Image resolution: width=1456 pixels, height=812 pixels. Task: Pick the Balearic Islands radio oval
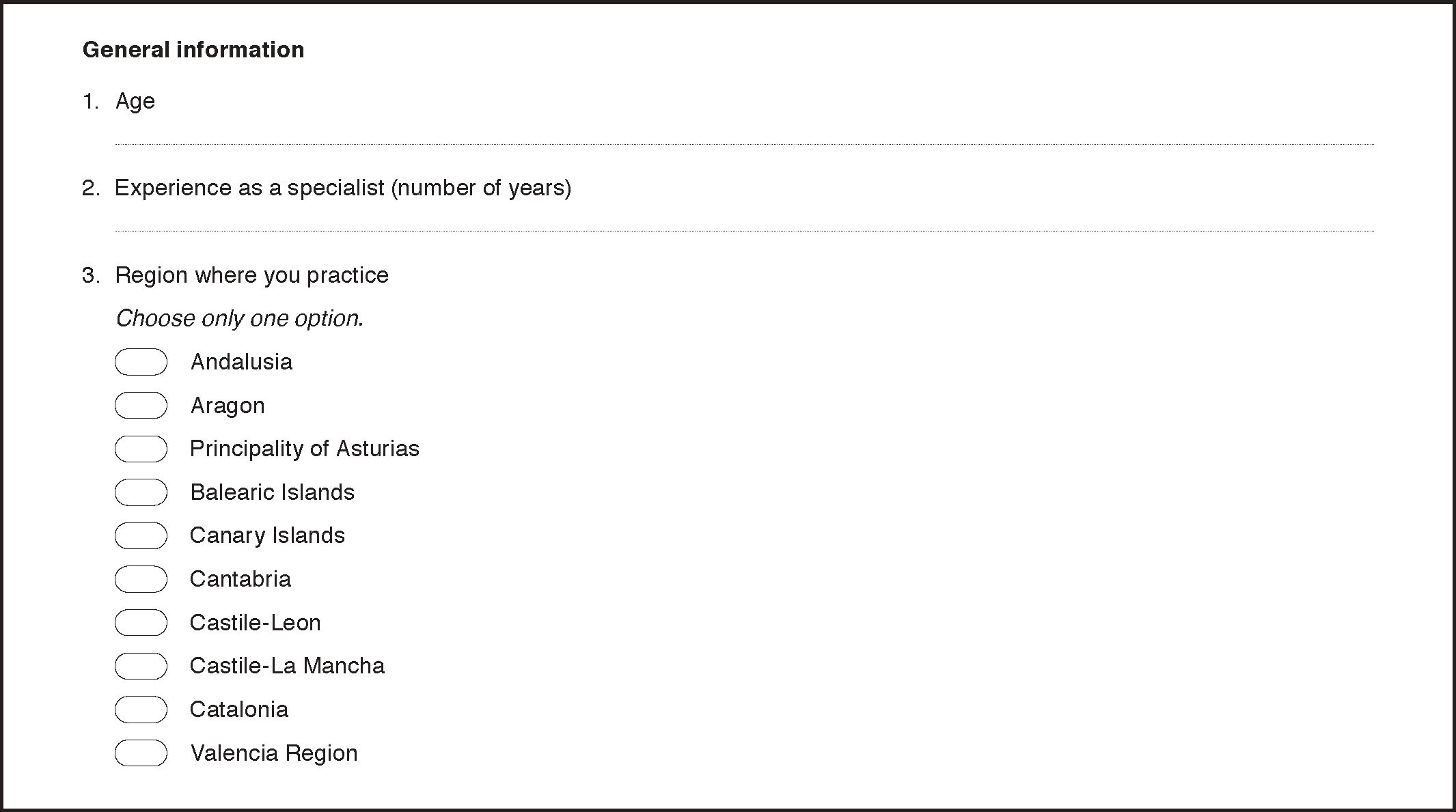[141, 492]
